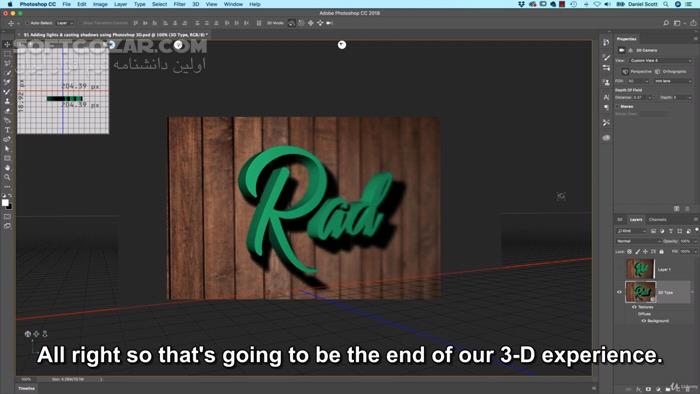Open the 3D menu
Image resolution: width=700 pixels, height=394 pixels.
[196, 4]
